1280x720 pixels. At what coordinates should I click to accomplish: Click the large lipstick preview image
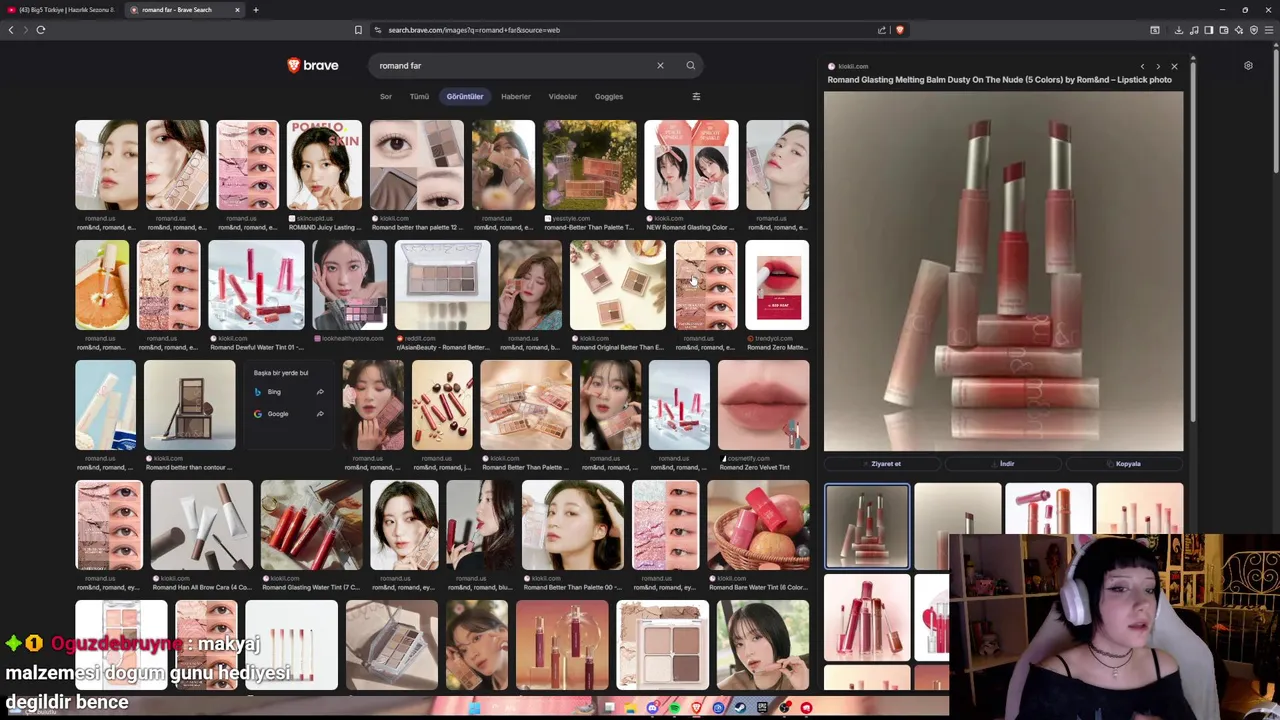point(1003,271)
